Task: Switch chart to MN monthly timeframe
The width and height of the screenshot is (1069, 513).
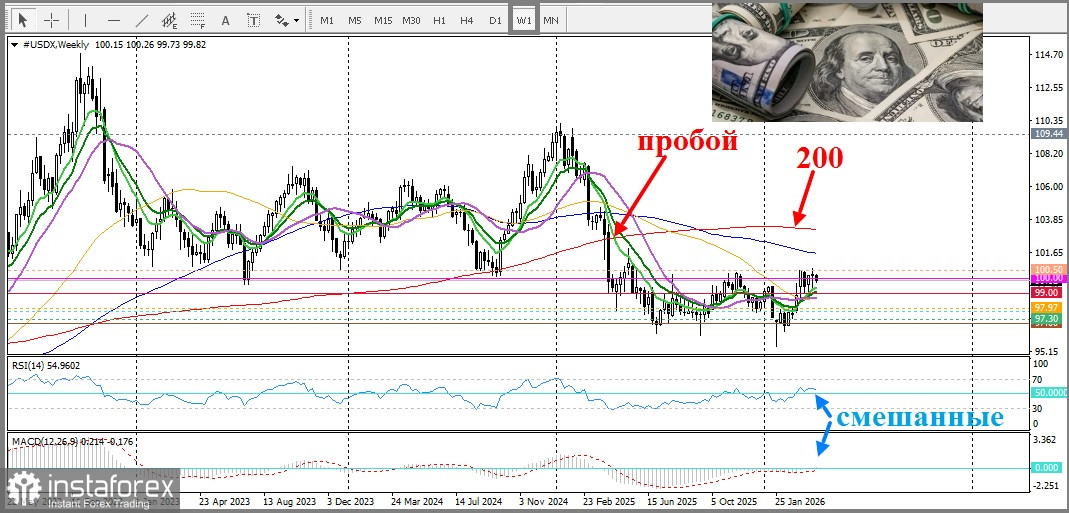Action: coord(551,20)
